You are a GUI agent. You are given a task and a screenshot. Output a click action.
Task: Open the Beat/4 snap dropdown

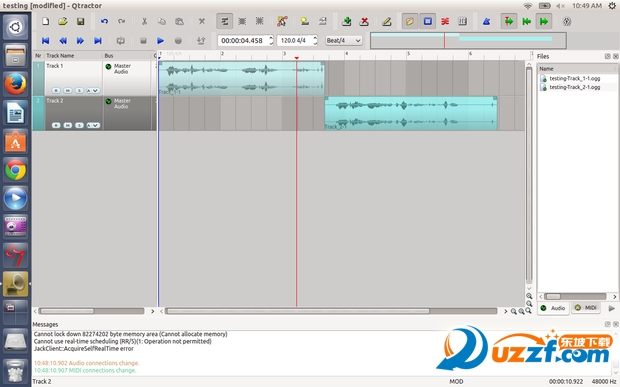click(x=343, y=40)
